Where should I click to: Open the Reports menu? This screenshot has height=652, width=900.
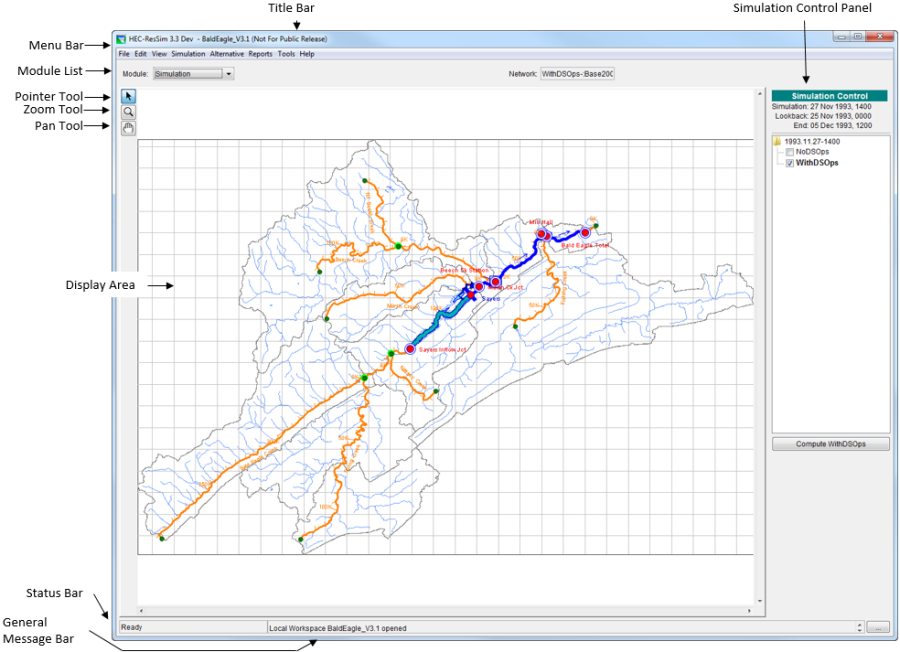point(260,53)
